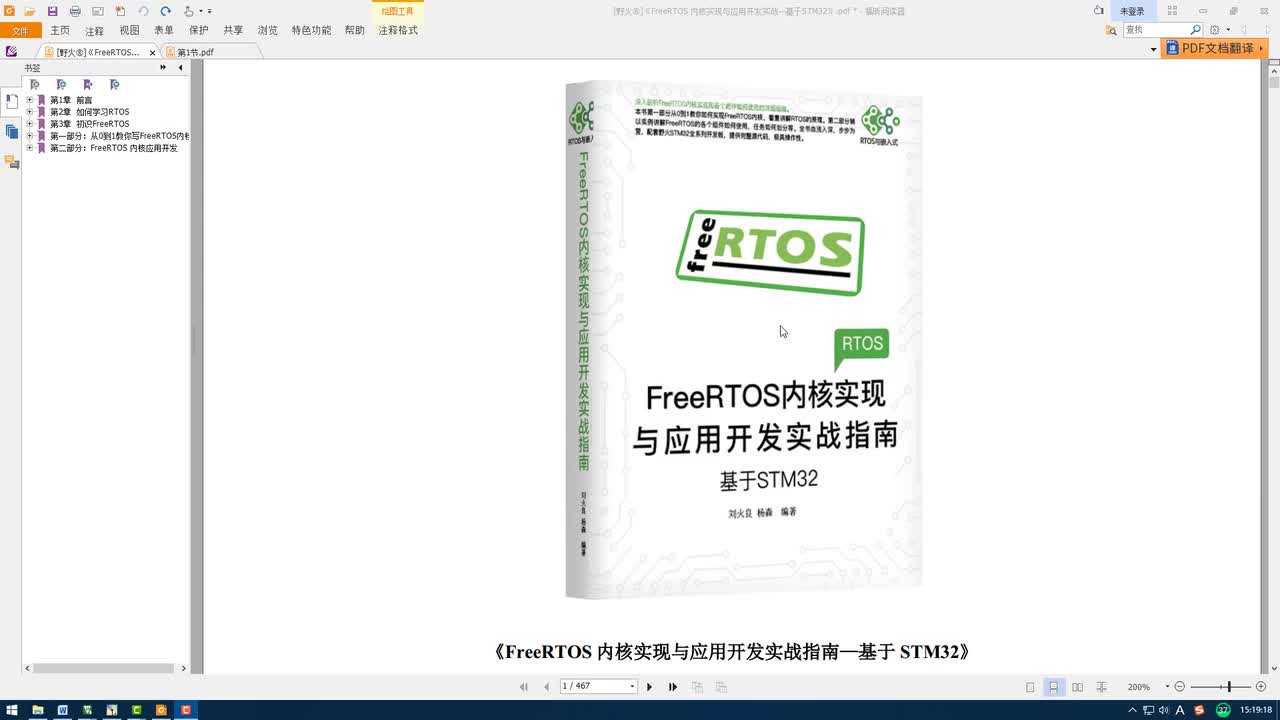Select continuous facing view mode
1280x720 pixels.
pyautogui.click(x=1101, y=687)
